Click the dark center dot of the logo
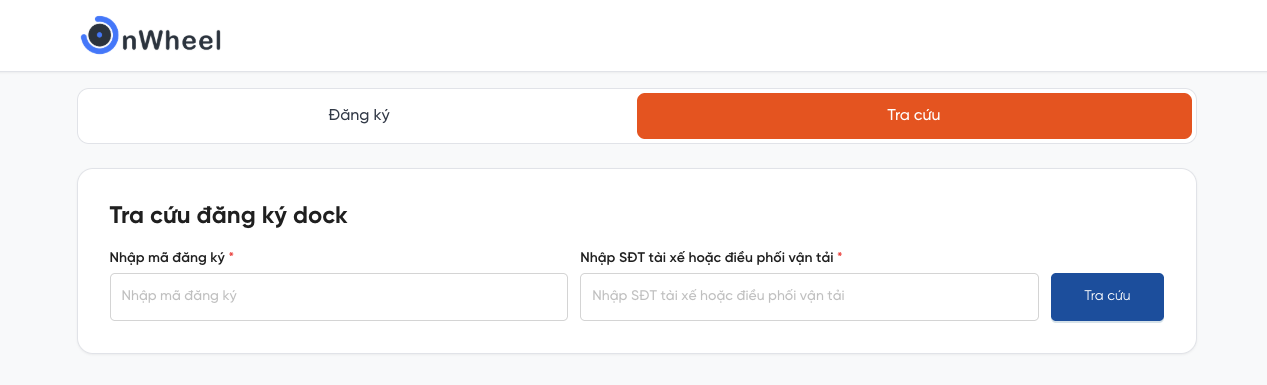The image size is (1267, 385). tap(99, 36)
